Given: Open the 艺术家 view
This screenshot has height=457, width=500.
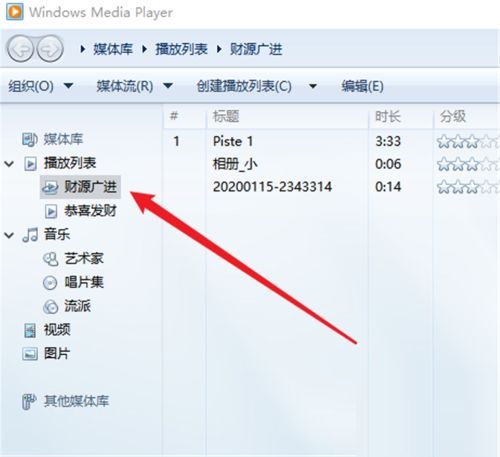Looking at the screenshot, I should tap(84, 259).
